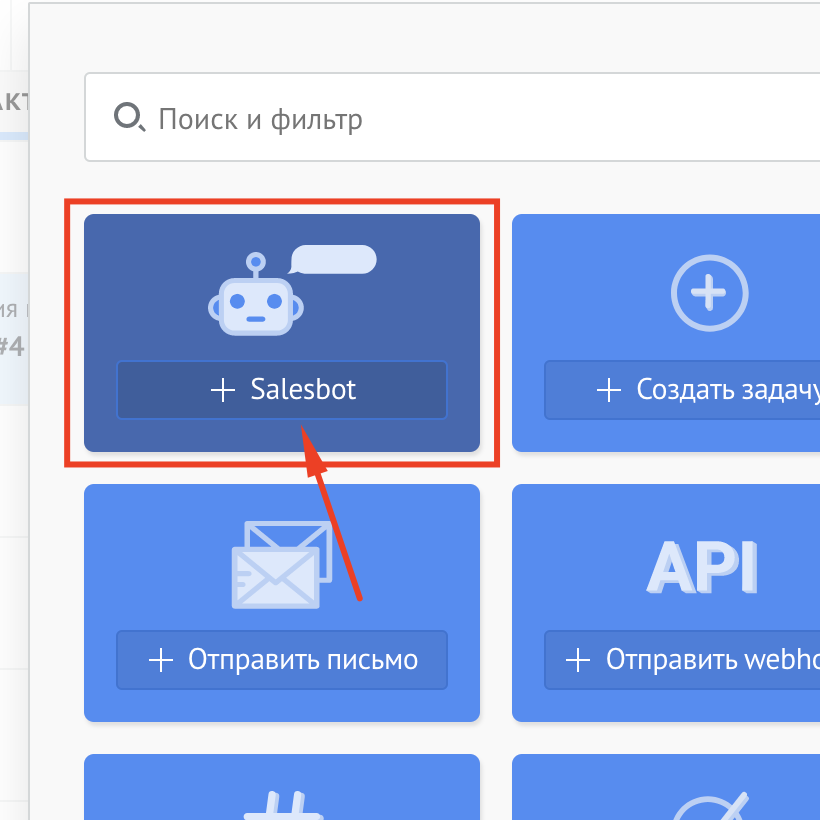The image size is (820, 820).
Task: Click the magnifier search icon
Action: pyautogui.click(x=129, y=117)
